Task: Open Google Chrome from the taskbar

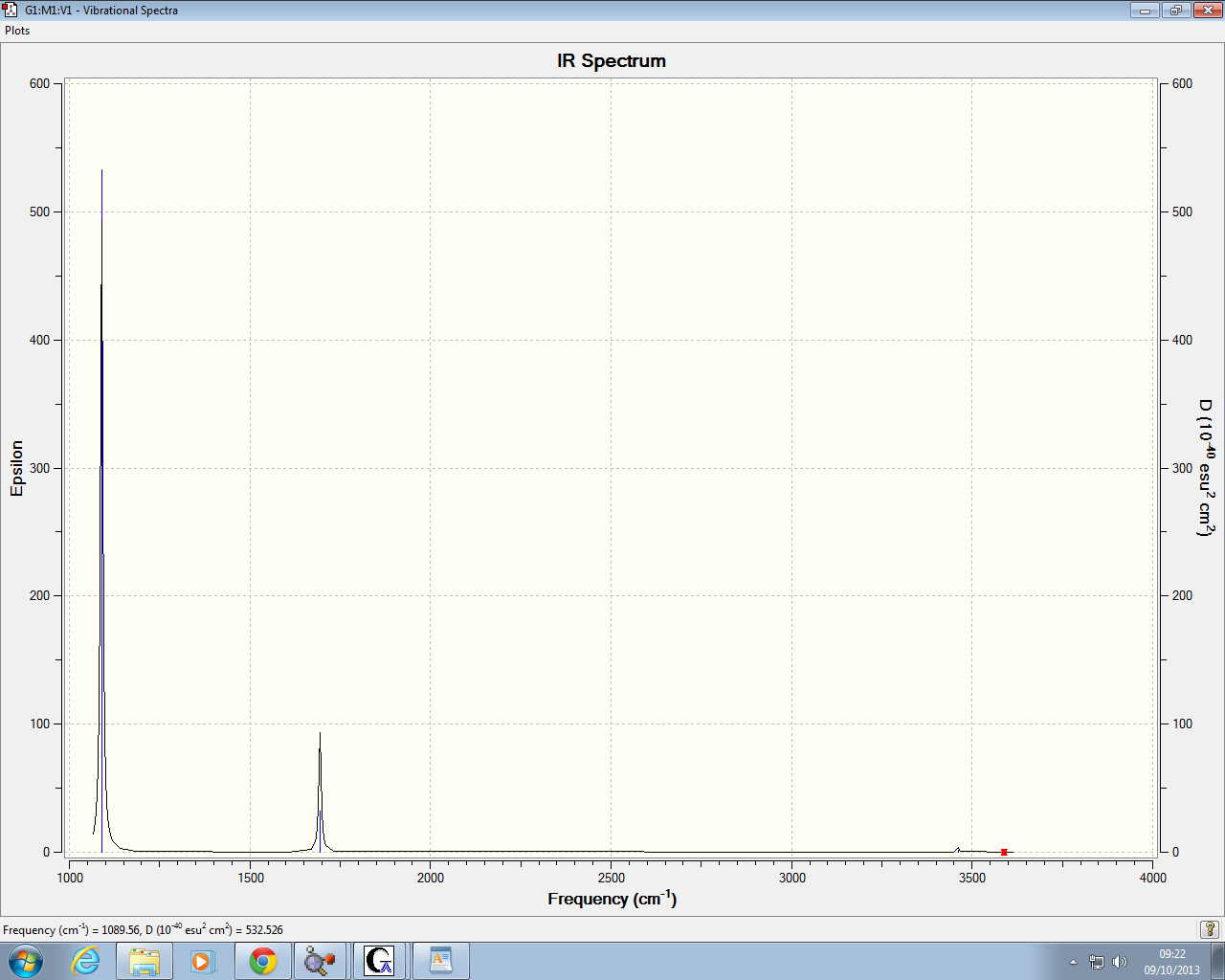Action: click(262, 960)
